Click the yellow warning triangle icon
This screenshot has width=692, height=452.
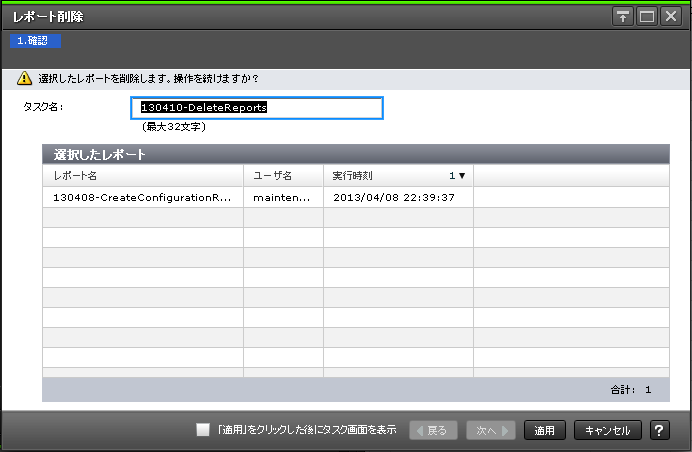click(24, 79)
